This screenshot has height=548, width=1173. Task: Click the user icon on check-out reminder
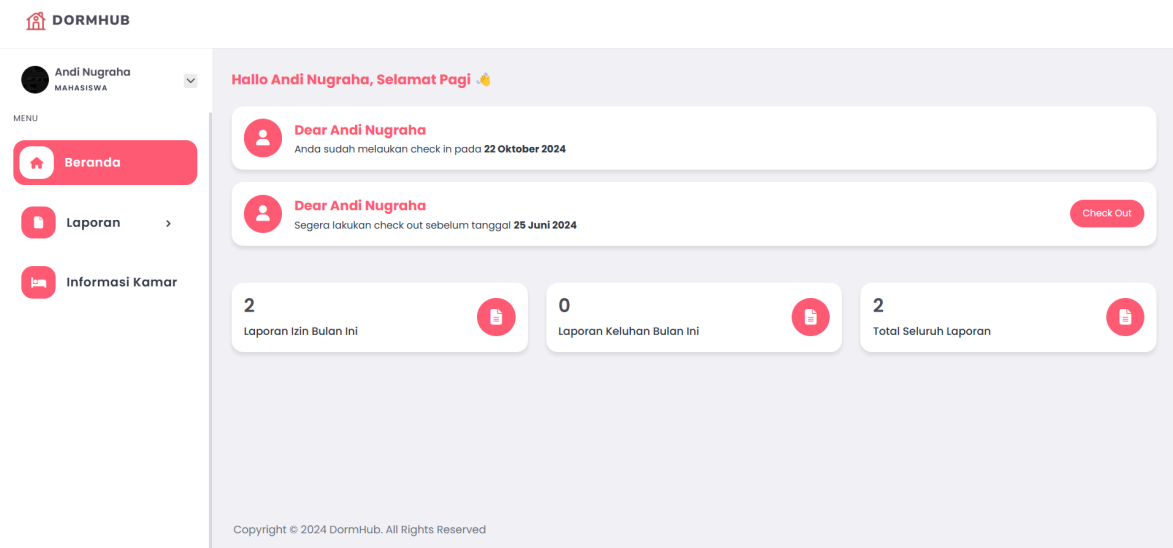coord(263,213)
